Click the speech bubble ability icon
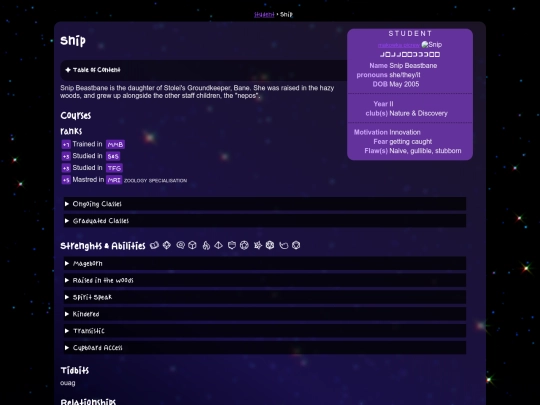This screenshot has width=540, height=405. point(180,245)
